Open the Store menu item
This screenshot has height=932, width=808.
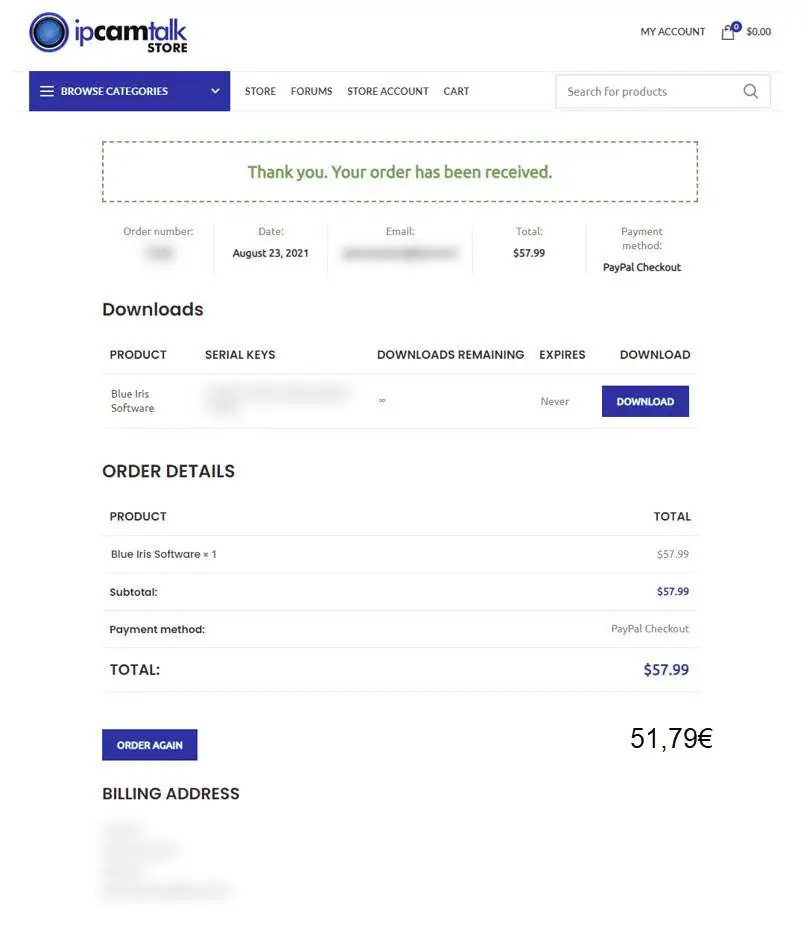point(260,91)
